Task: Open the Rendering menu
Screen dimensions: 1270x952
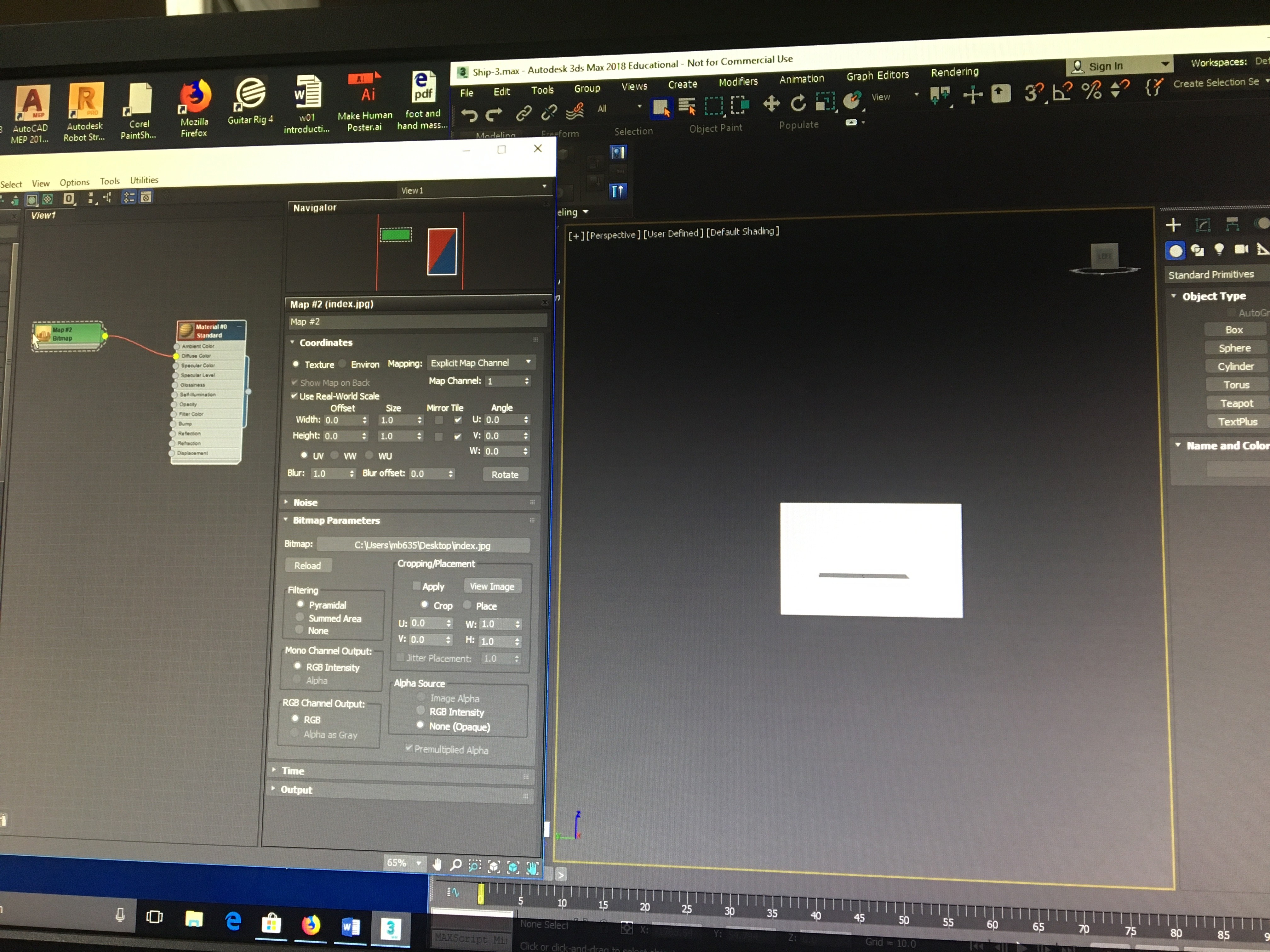Action: pos(954,72)
